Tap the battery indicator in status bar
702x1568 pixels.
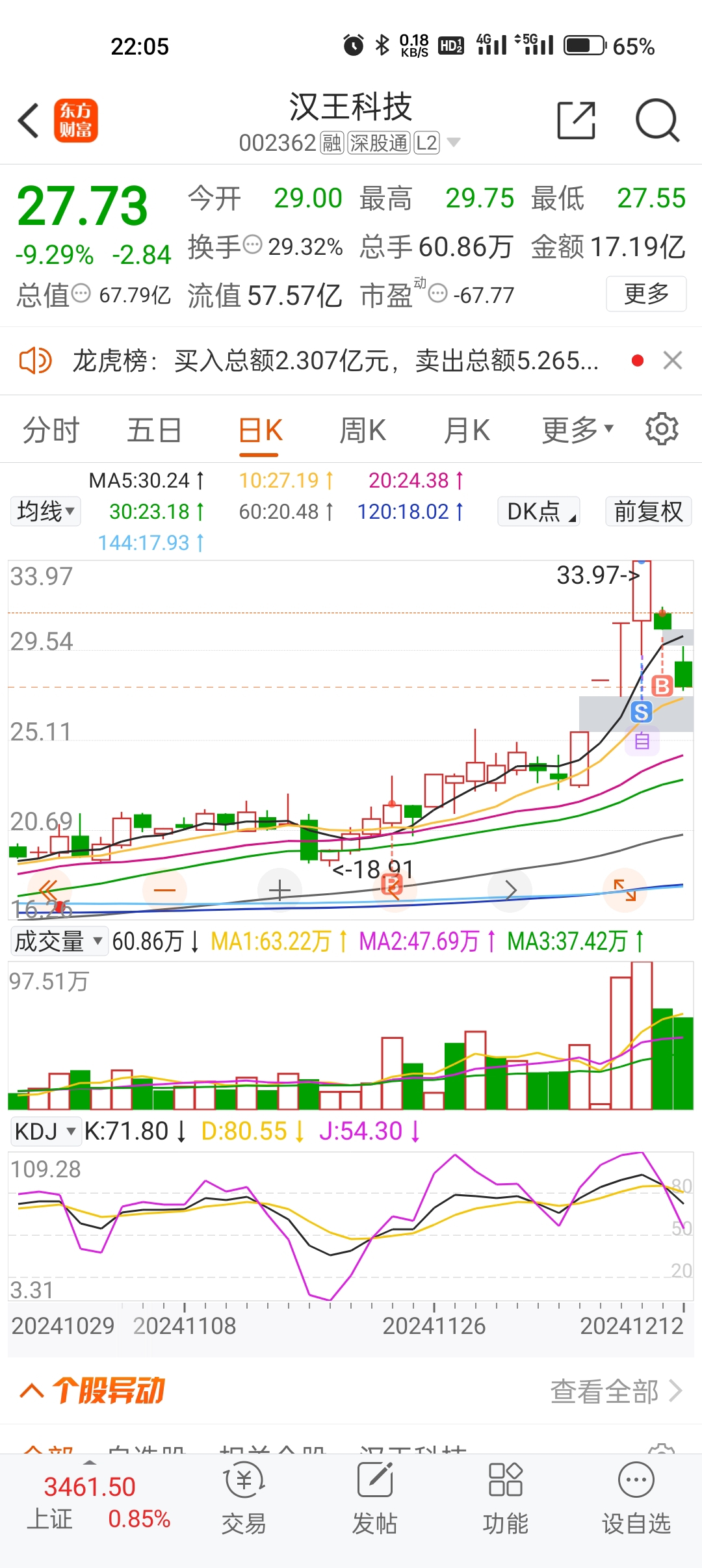coord(584,46)
